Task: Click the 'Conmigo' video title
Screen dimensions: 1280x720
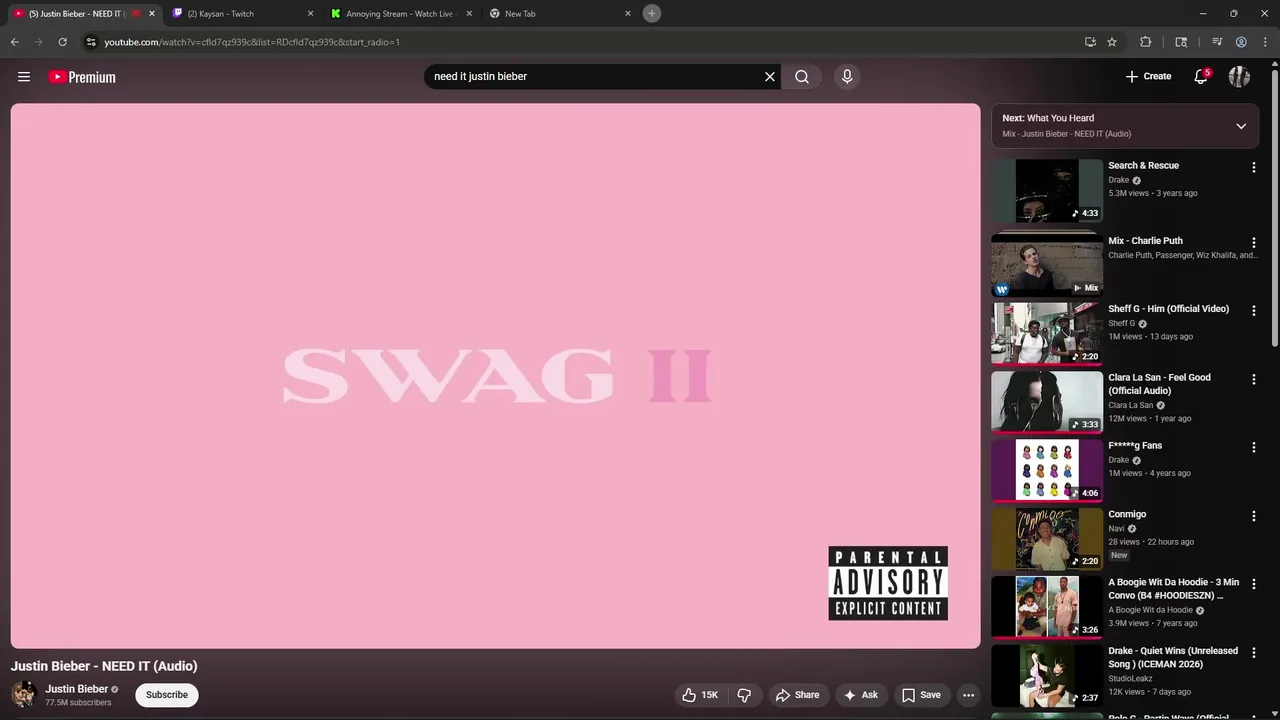Action: pyautogui.click(x=1127, y=514)
